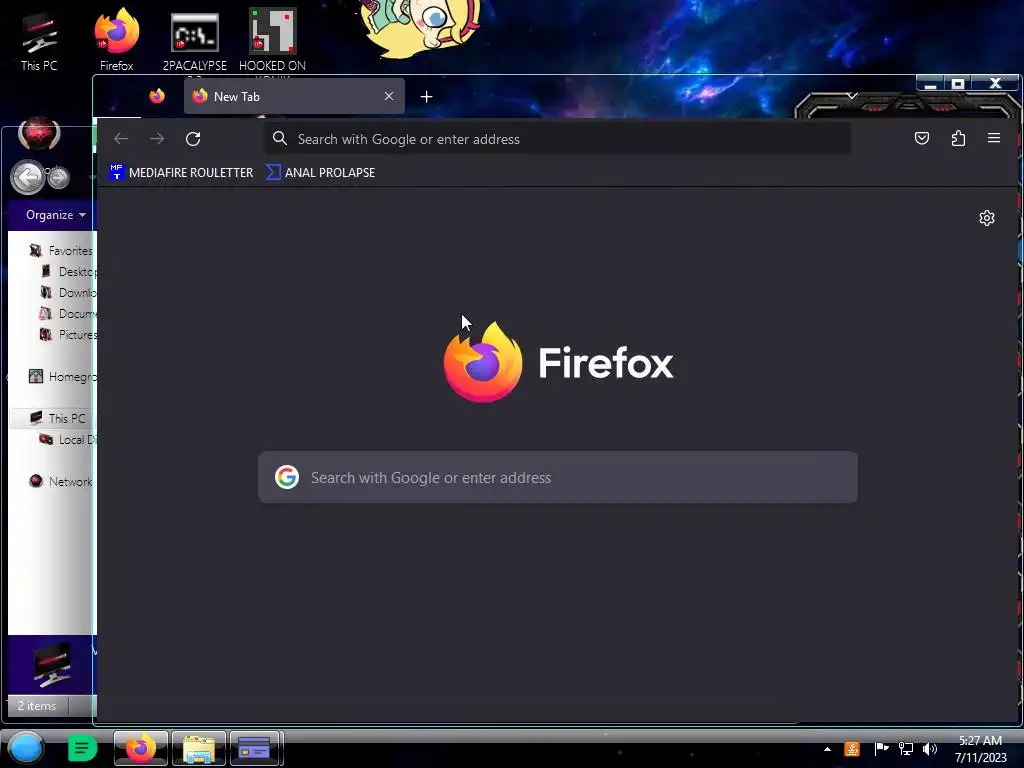Open volume speaker tray icon

coord(930,749)
